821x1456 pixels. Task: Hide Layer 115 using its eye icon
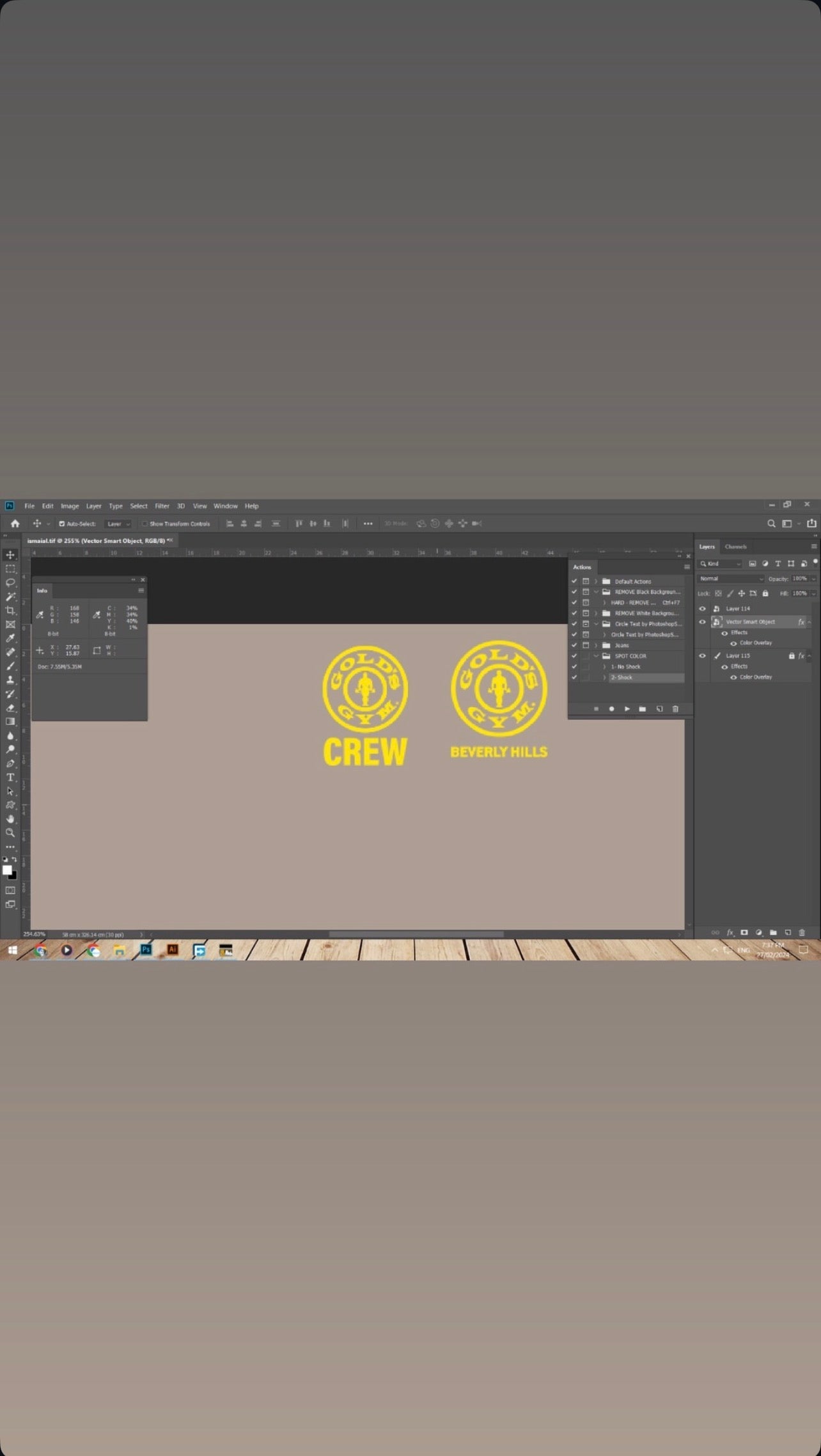pyautogui.click(x=702, y=655)
